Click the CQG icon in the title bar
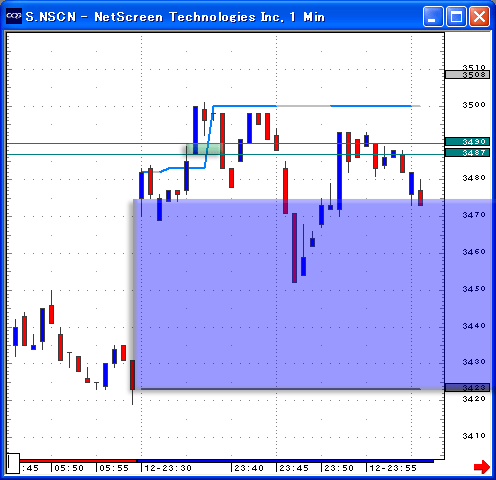The image size is (496, 480). [x=14, y=16]
